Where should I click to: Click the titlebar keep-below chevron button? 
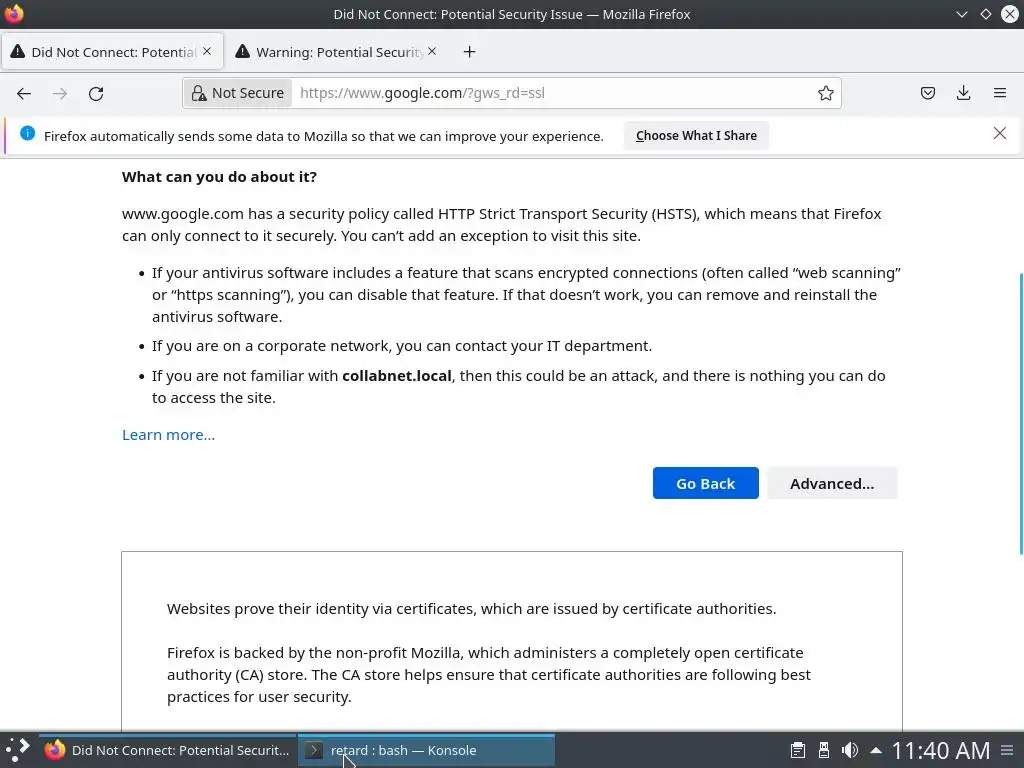[x=961, y=14]
